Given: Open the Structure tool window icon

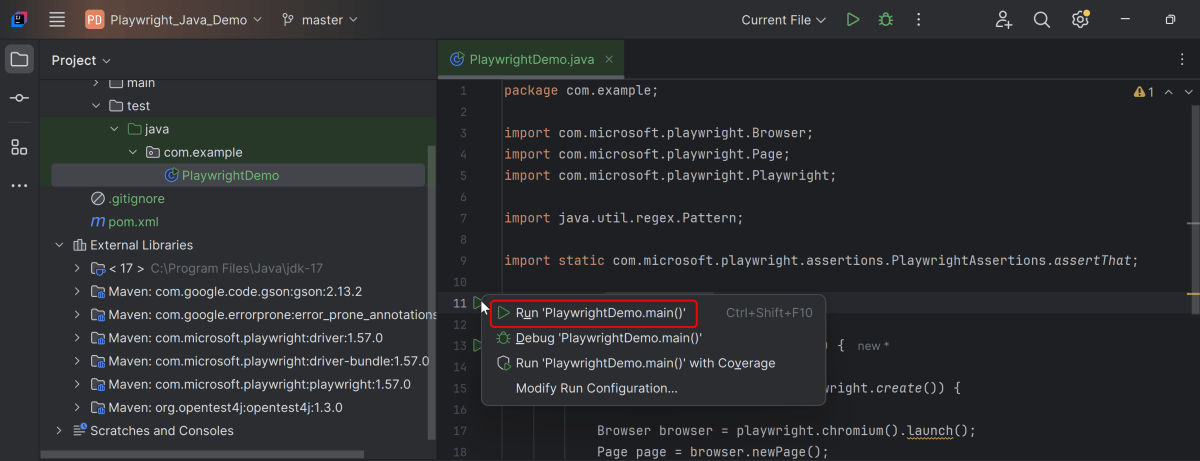Looking at the screenshot, I should [x=19, y=147].
